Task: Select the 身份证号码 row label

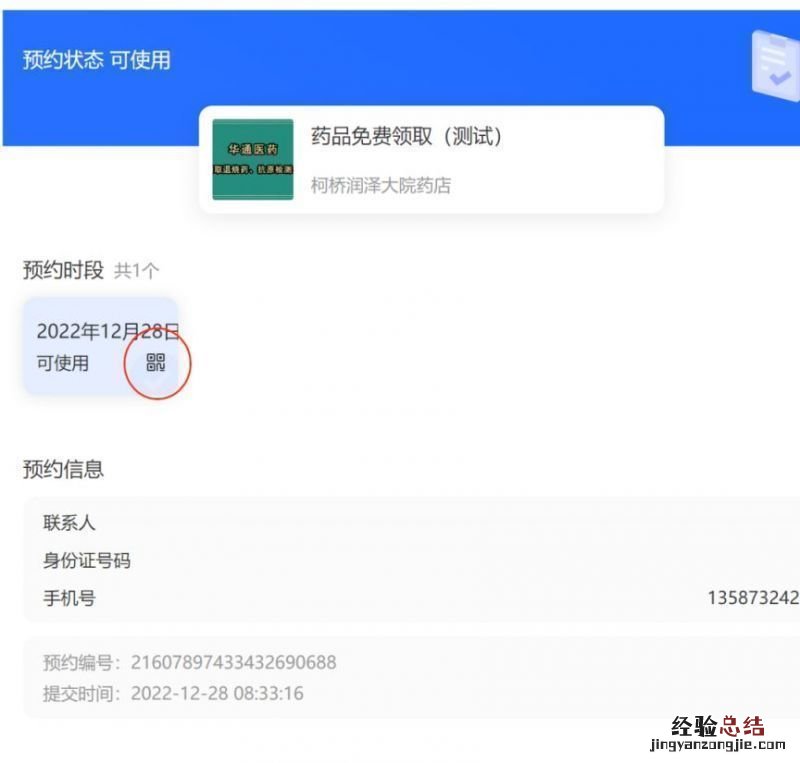Action: (x=87, y=560)
